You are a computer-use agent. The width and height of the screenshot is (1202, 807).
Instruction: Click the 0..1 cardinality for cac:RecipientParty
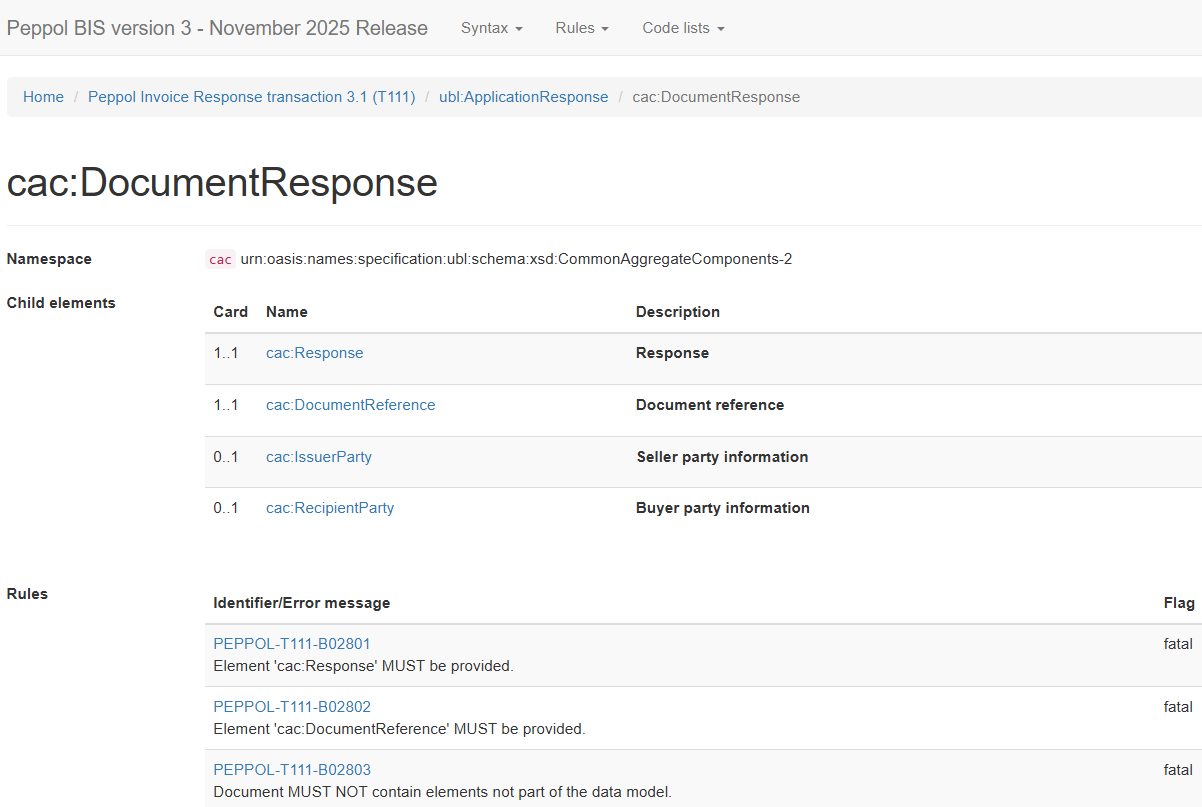pyautogui.click(x=226, y=508)
